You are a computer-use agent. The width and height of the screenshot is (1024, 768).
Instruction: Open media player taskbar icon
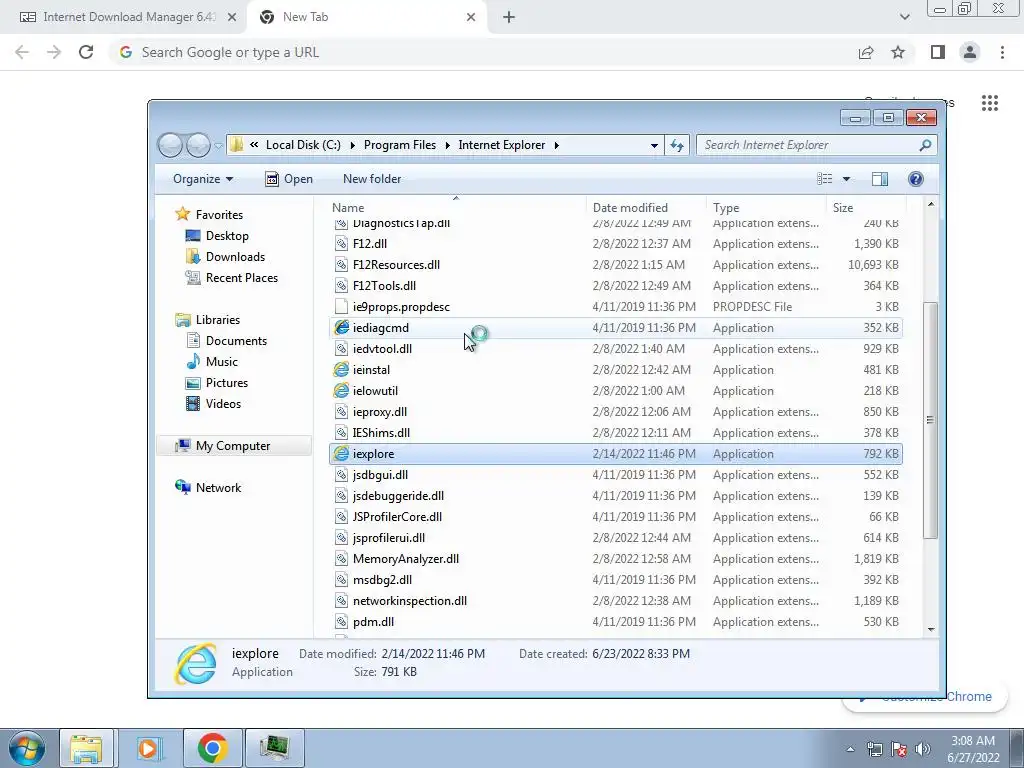tap(148, 748)
